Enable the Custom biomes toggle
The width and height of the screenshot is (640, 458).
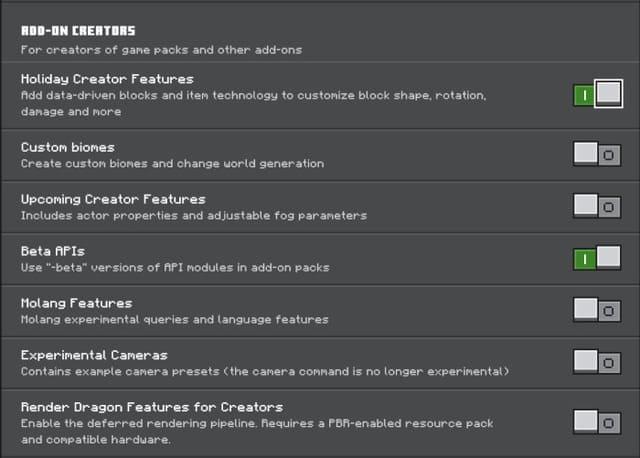pos(597,154)
